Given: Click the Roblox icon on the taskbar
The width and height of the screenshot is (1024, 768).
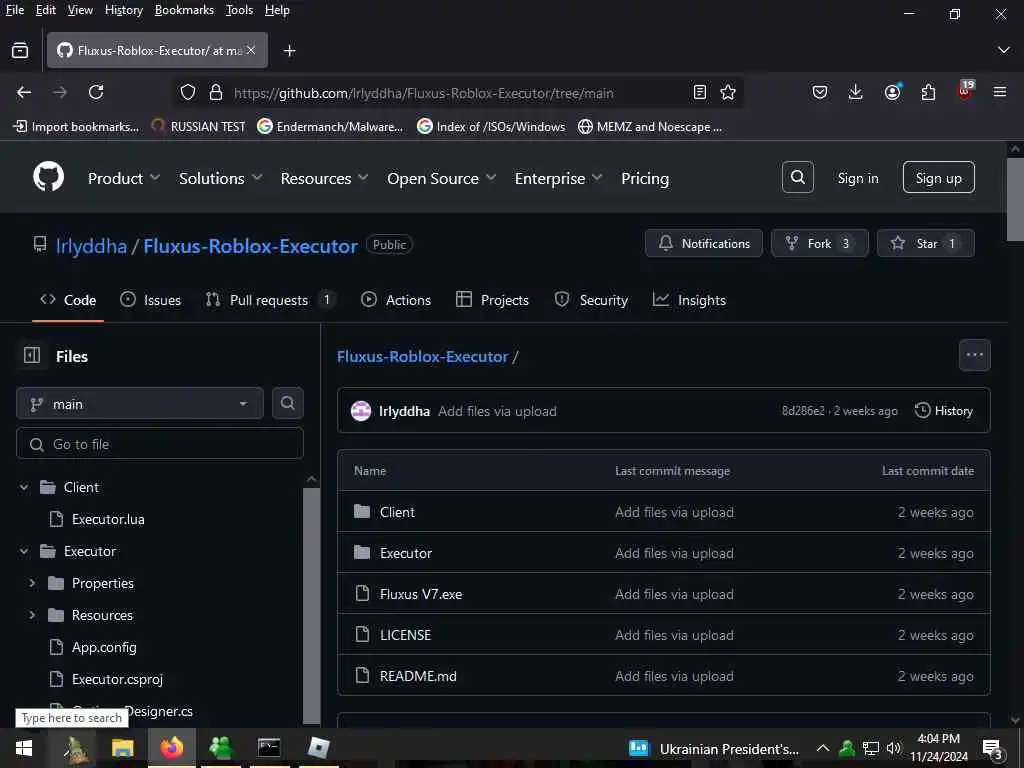Looking at the screenshot, I should pos(318,748).
